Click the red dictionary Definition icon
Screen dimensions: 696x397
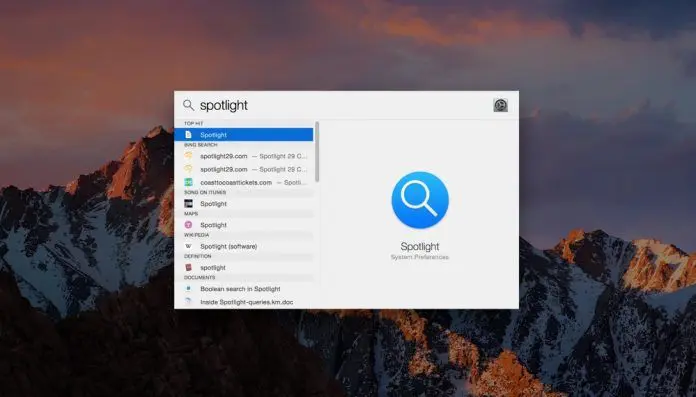pos(188,267)
